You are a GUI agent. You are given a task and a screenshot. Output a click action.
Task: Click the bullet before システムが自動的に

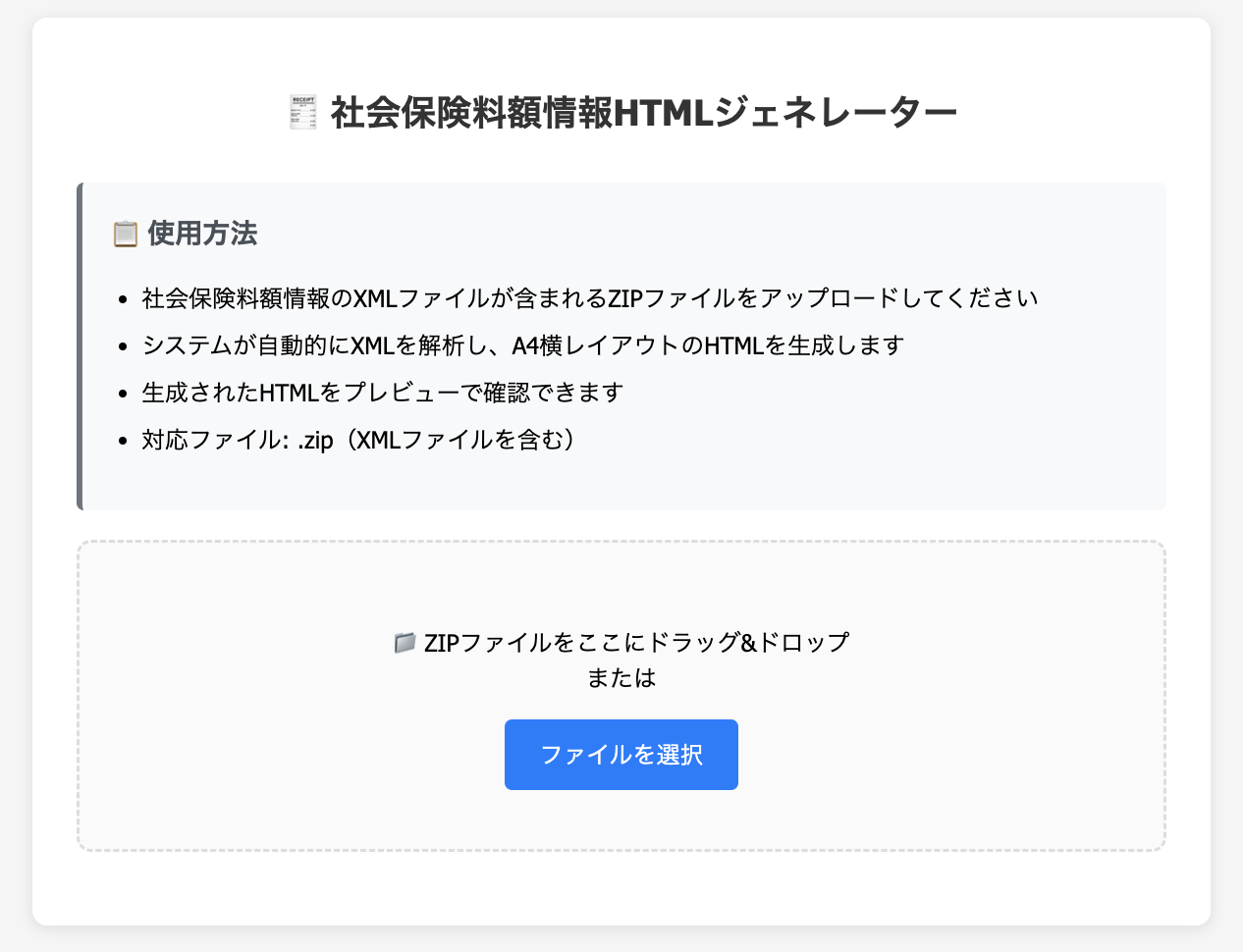[123, 345]
